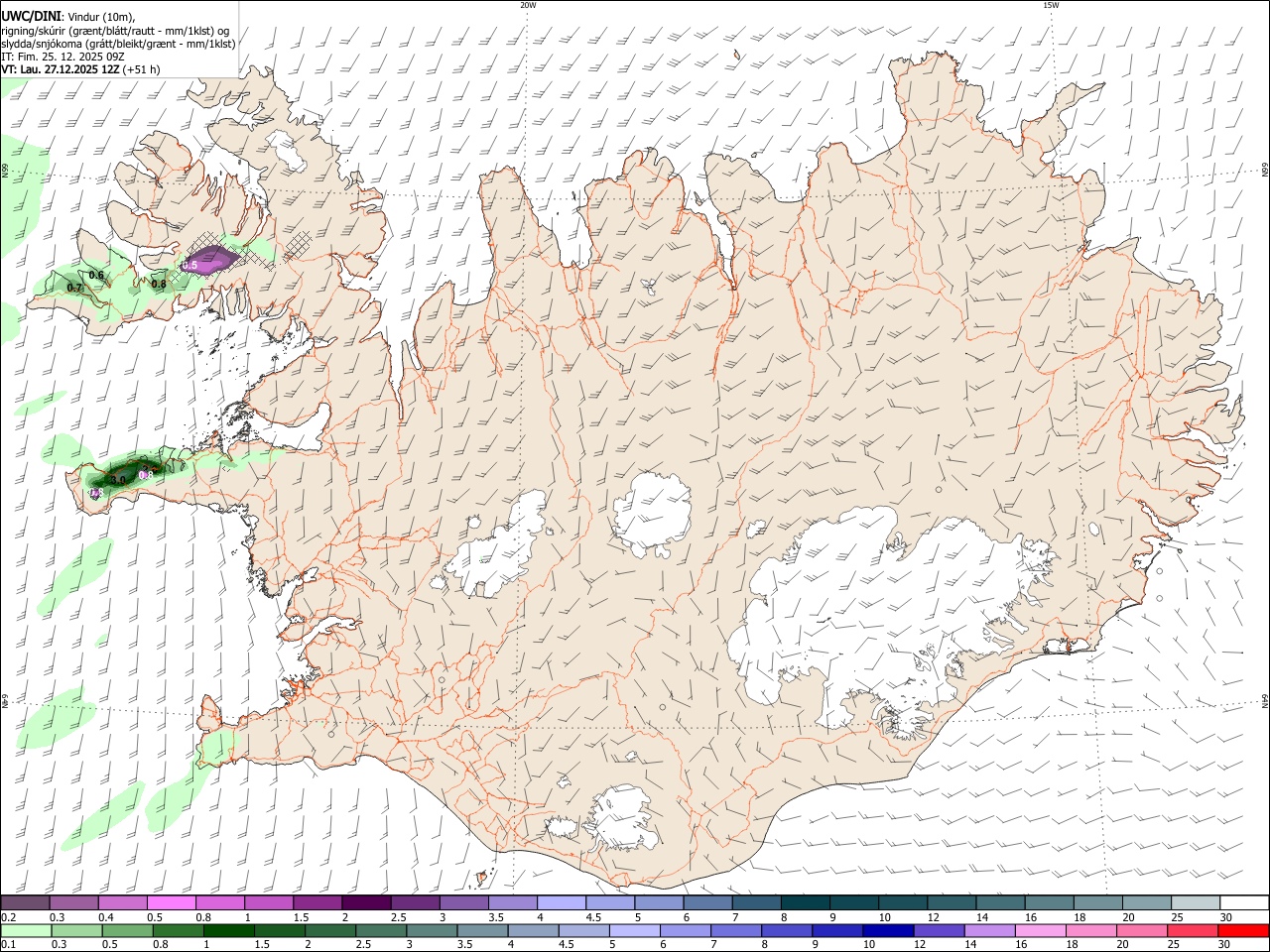Click the 'slydda/snjókoma' legend description line
Image resolution: width=1270 pixels, height=952 pixels.
click(x=118, y=44)
